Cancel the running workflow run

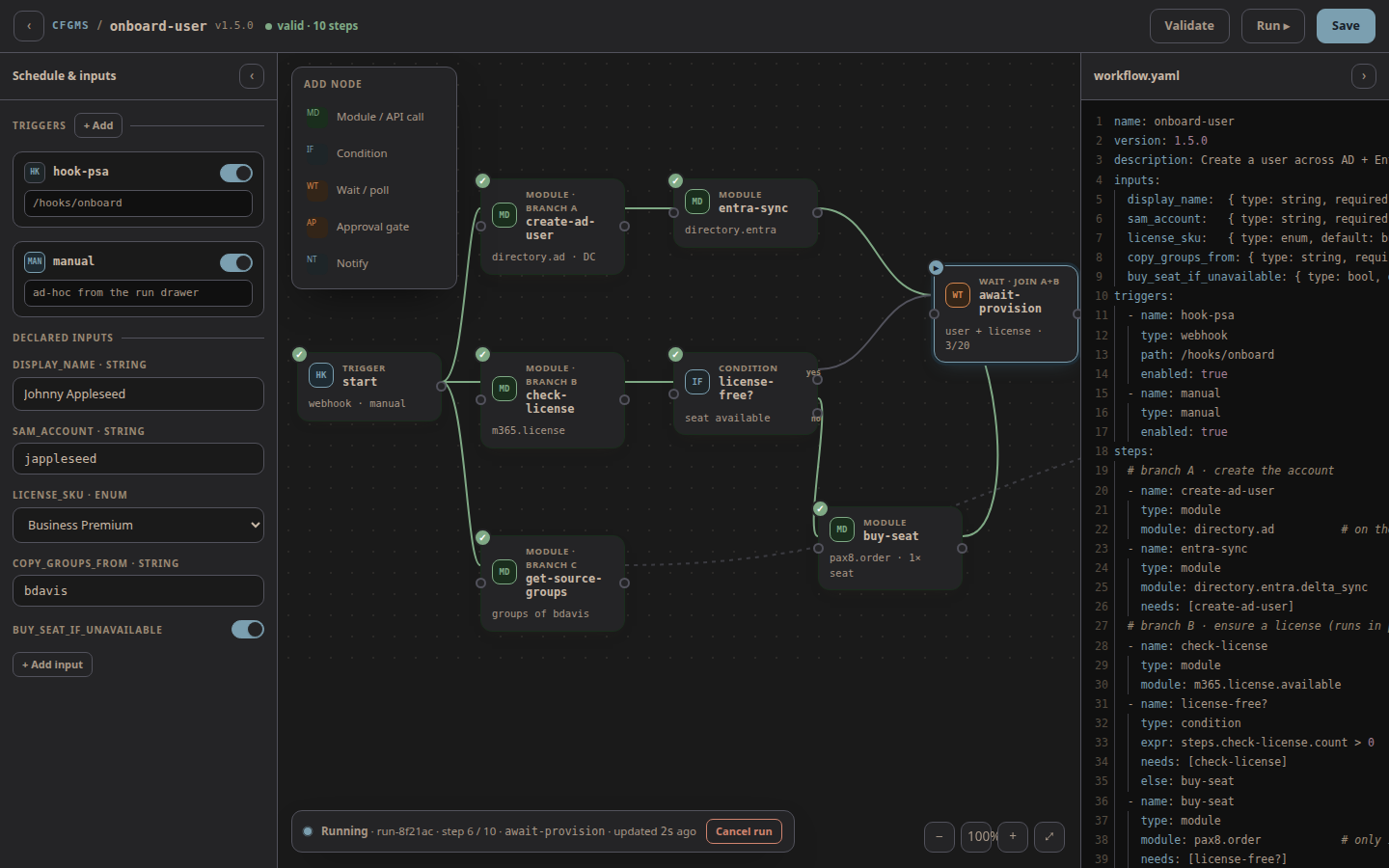click(744, 831)
